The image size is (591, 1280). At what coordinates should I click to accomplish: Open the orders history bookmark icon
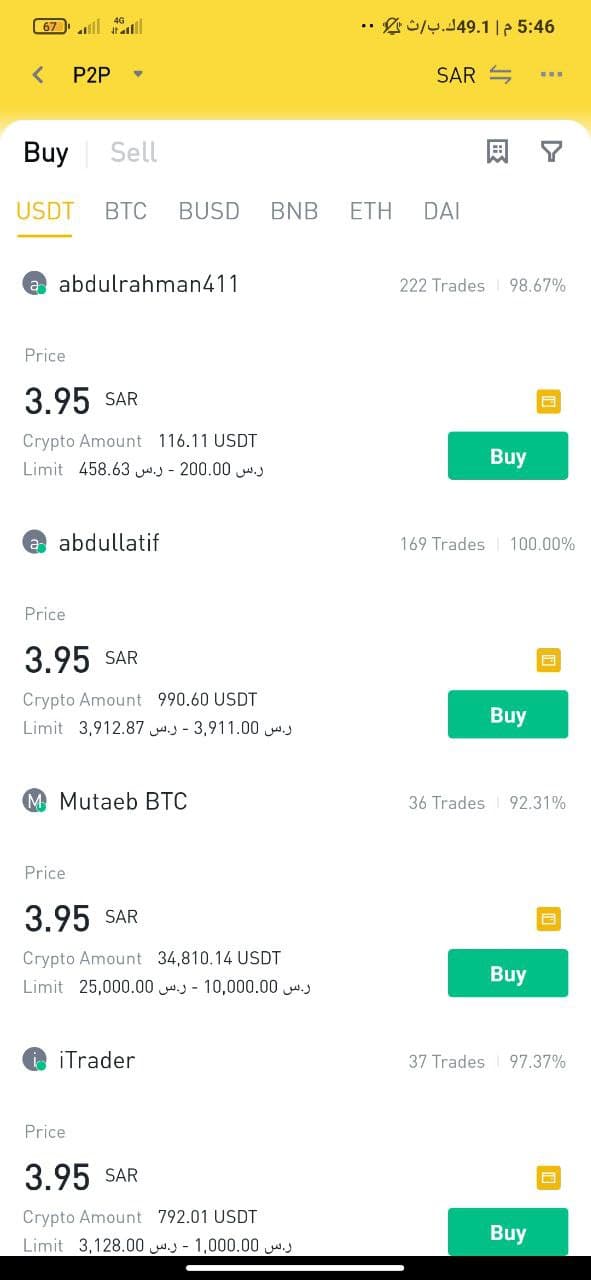click(497, 151)
